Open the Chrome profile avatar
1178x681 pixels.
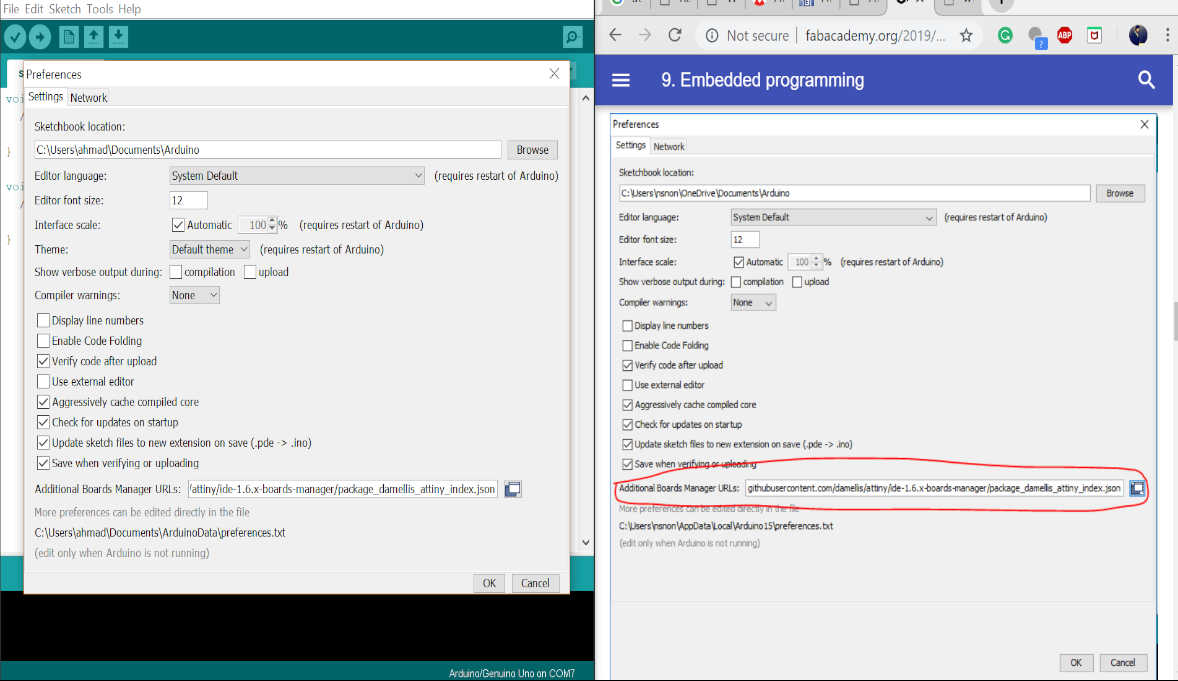(x=1138, y=35)
